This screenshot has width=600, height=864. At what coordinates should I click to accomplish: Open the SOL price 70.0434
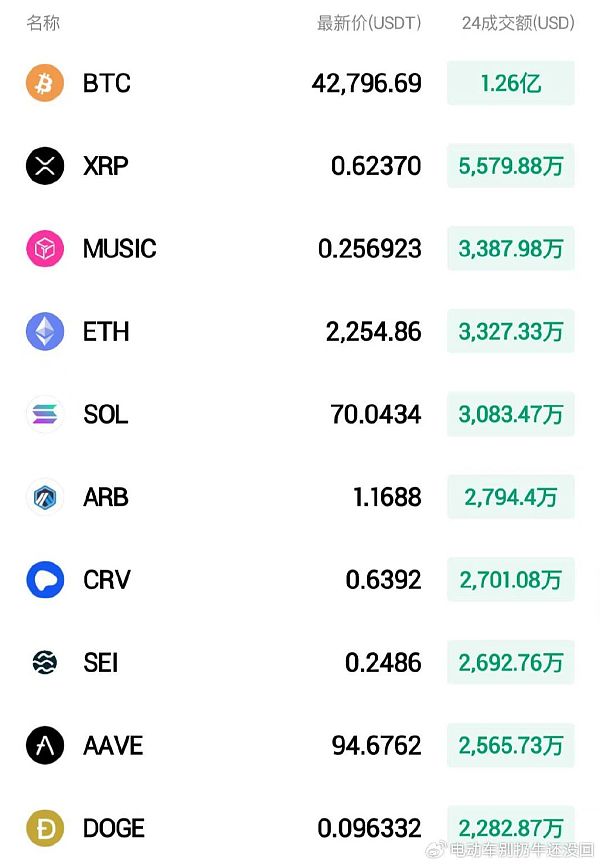click(x=375, y=414)
